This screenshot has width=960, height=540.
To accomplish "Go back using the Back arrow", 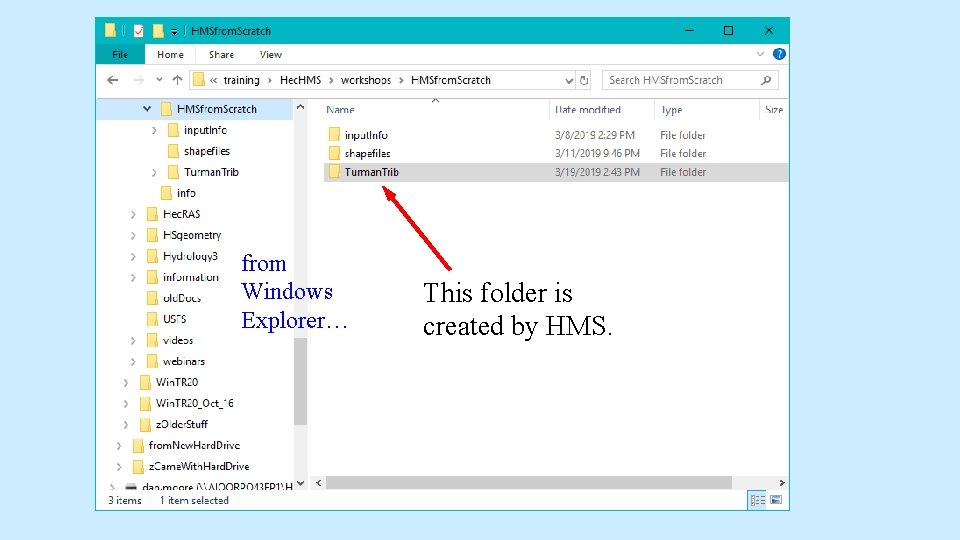I will (113, 80).
